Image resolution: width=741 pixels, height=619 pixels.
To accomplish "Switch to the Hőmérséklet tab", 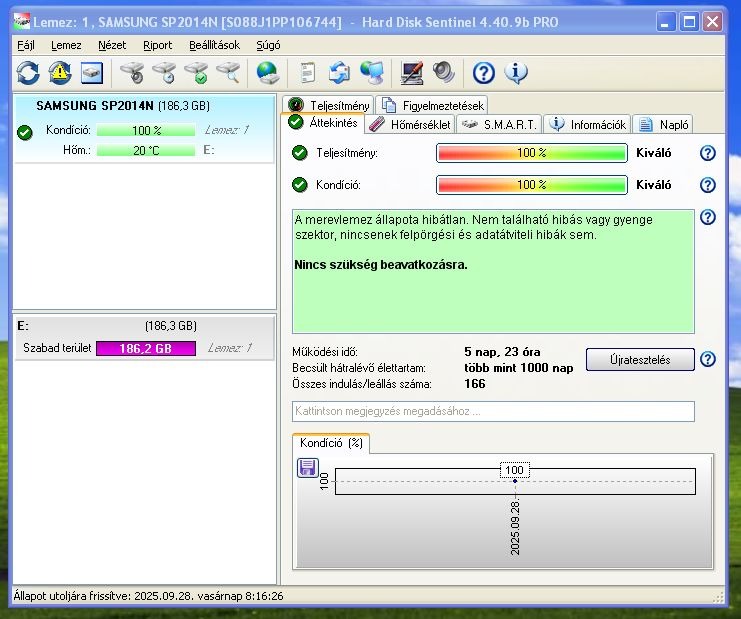I will click(x=410, y=124).
